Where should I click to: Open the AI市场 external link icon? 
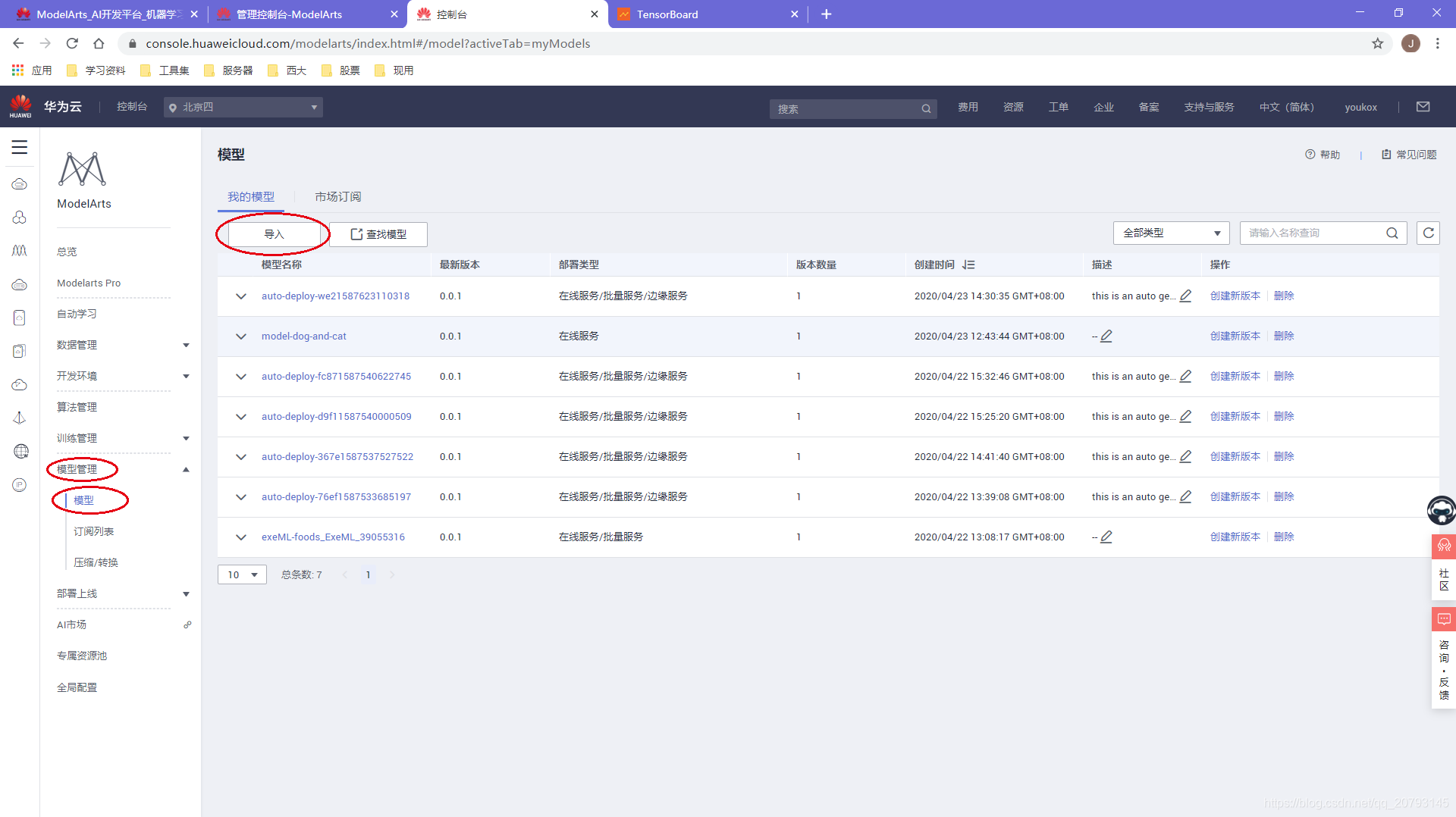point(187,624)
